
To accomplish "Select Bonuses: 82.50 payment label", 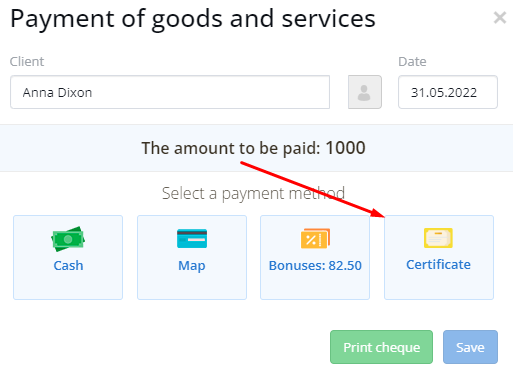I will point(315,265).
